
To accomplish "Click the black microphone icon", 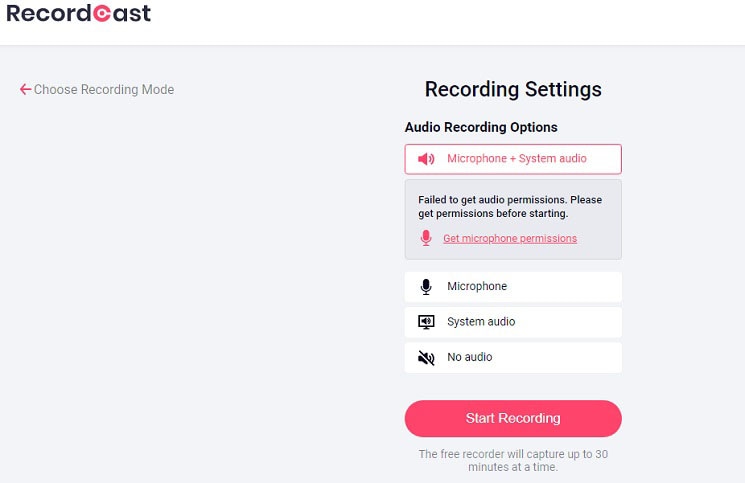I will click(426, 287).
